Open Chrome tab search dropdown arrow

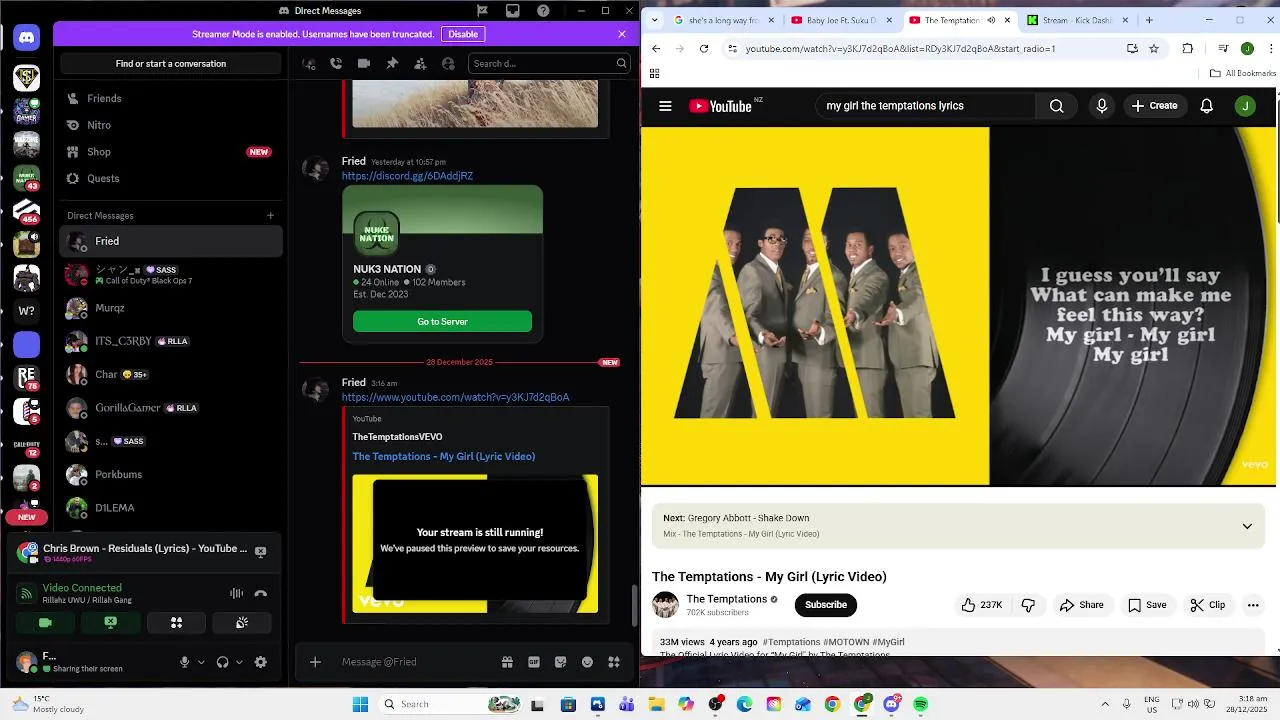[655, 20]
